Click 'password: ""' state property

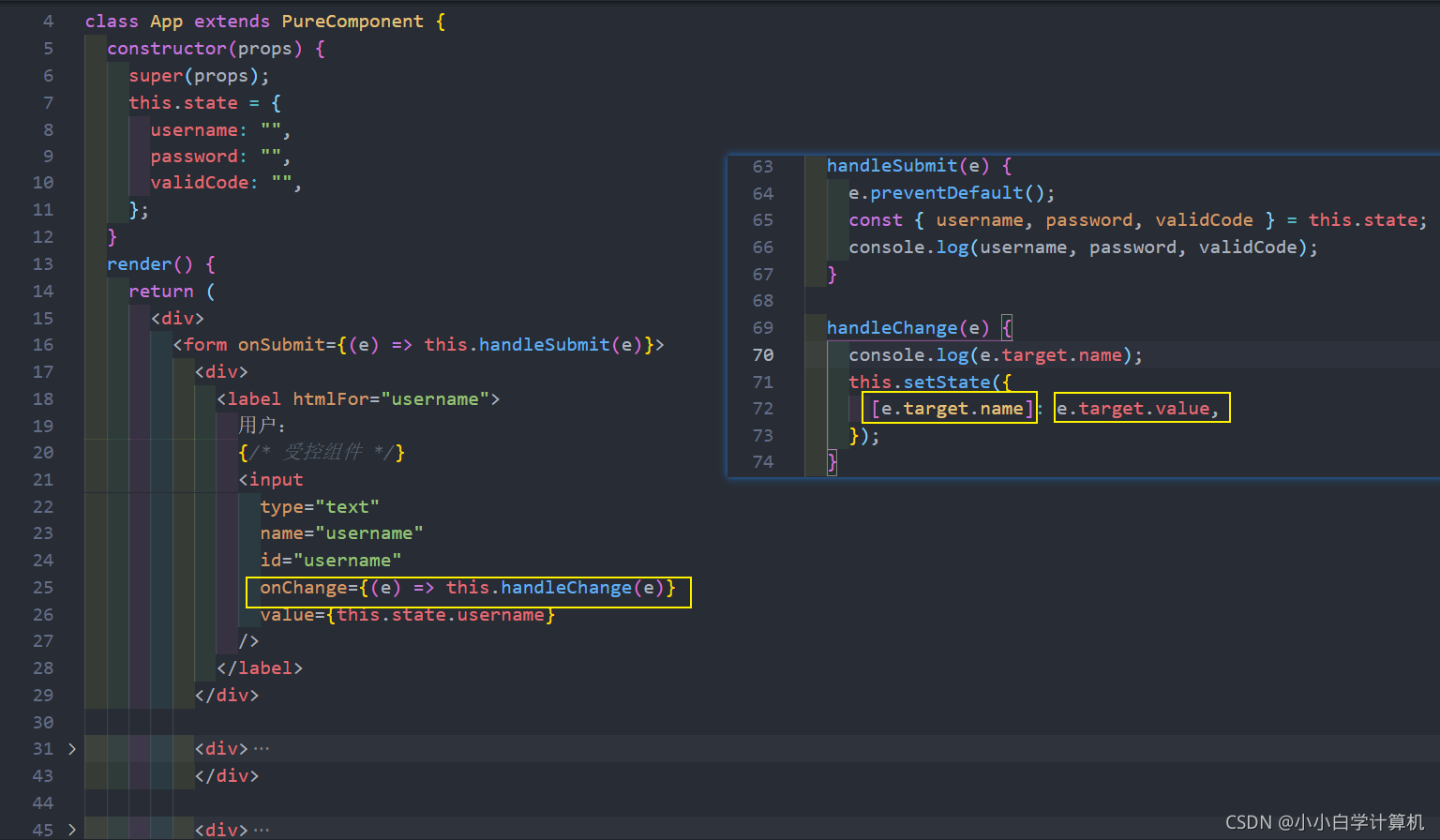point(216,157)
